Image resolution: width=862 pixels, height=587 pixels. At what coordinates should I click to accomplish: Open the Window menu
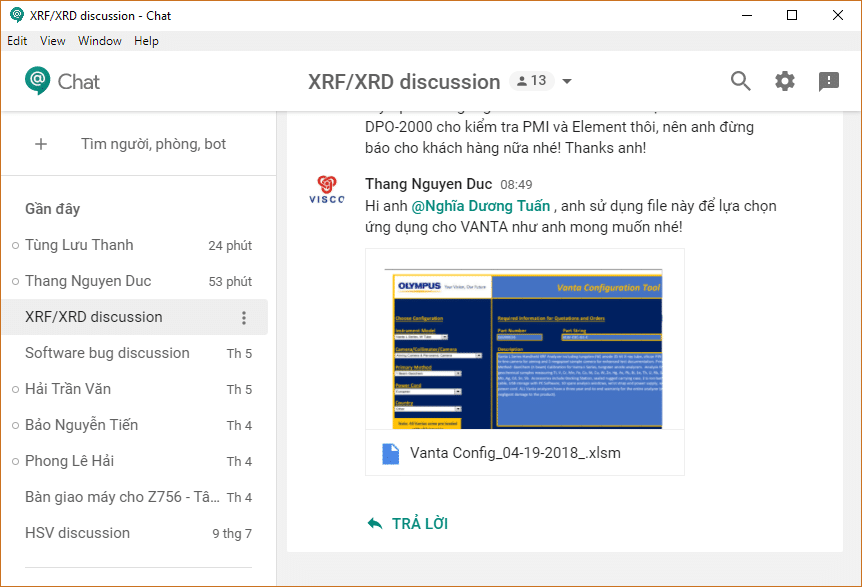tap(100, 41)
